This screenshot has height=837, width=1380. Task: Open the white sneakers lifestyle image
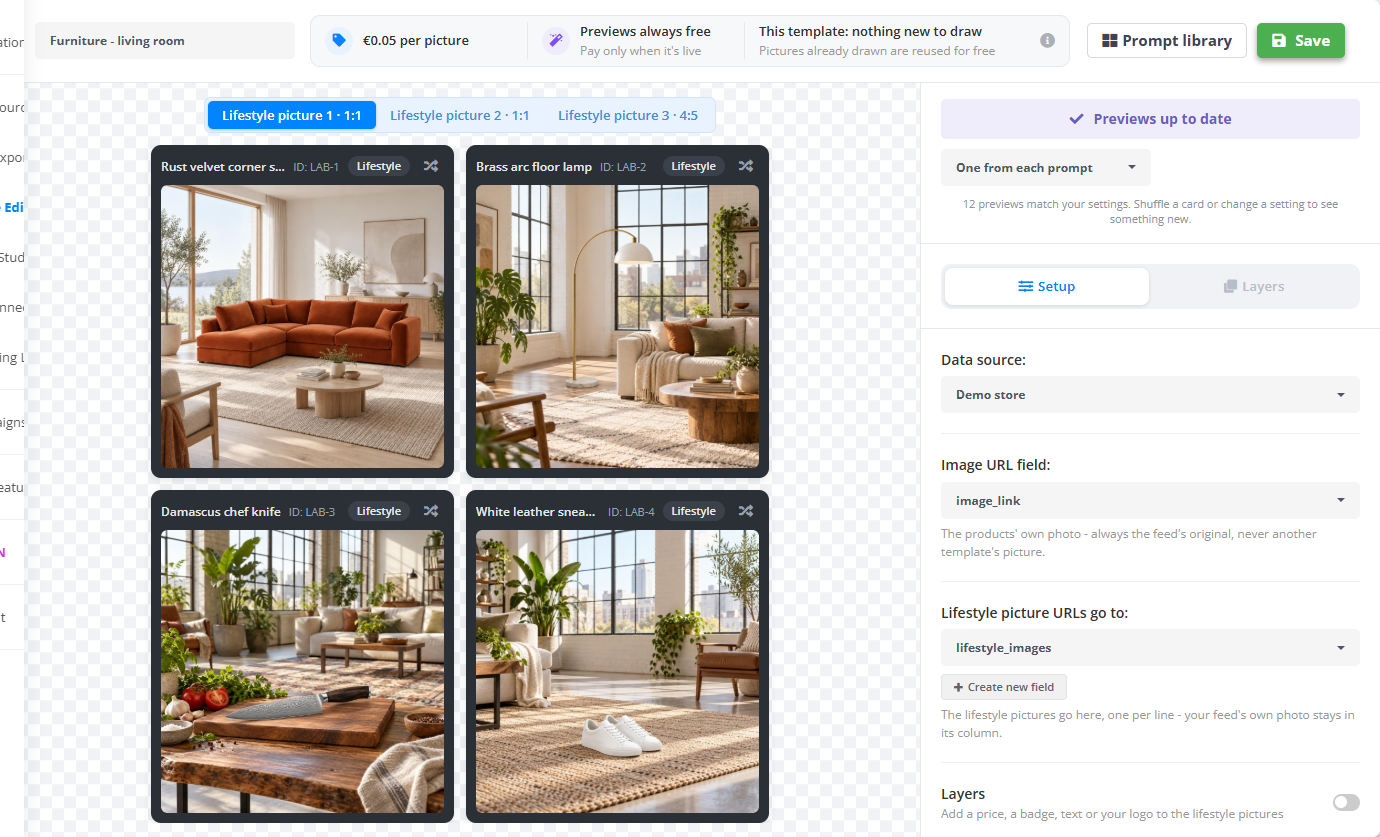tap(617, 671)
